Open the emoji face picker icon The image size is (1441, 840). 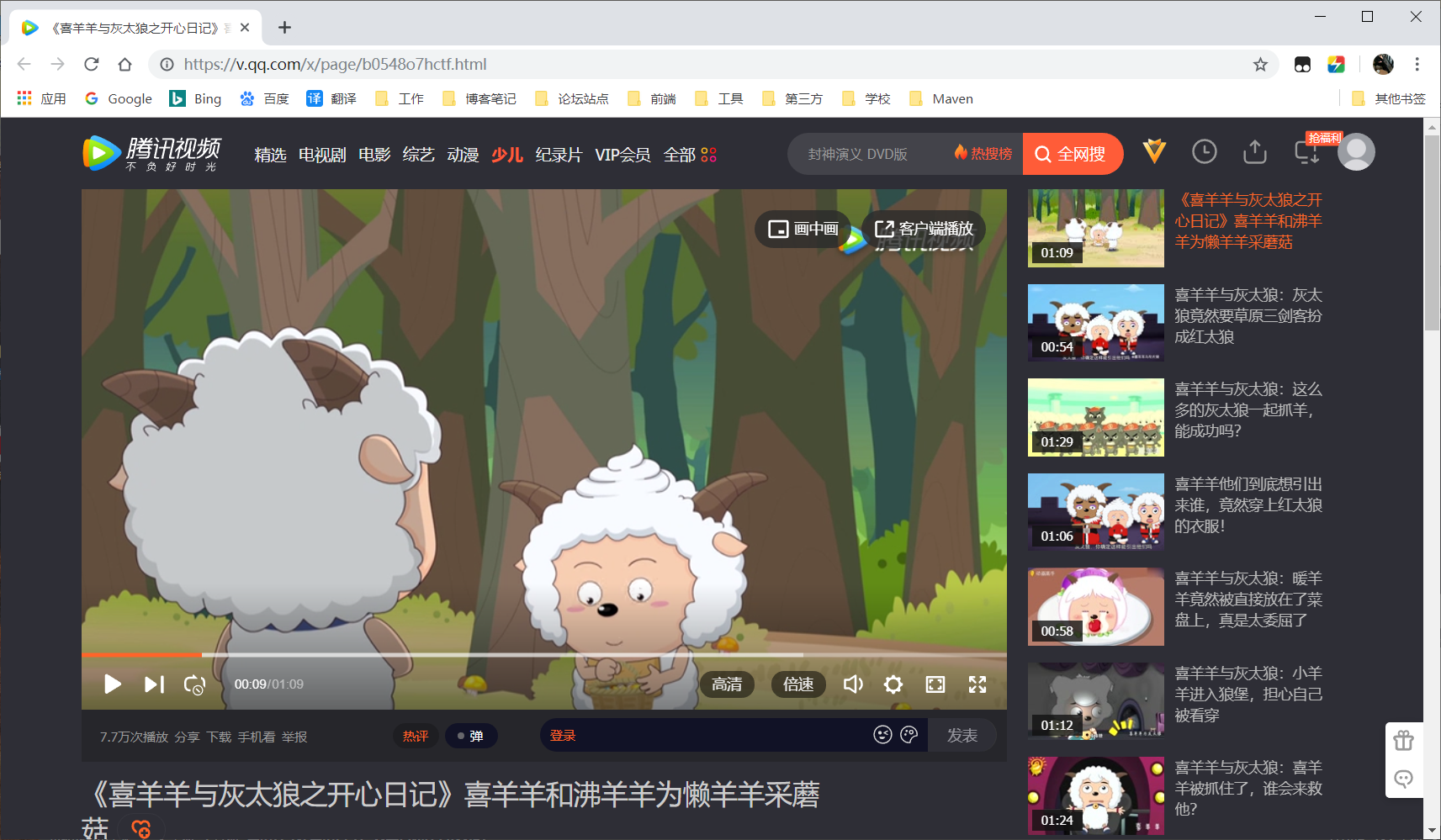pos(882,735)
